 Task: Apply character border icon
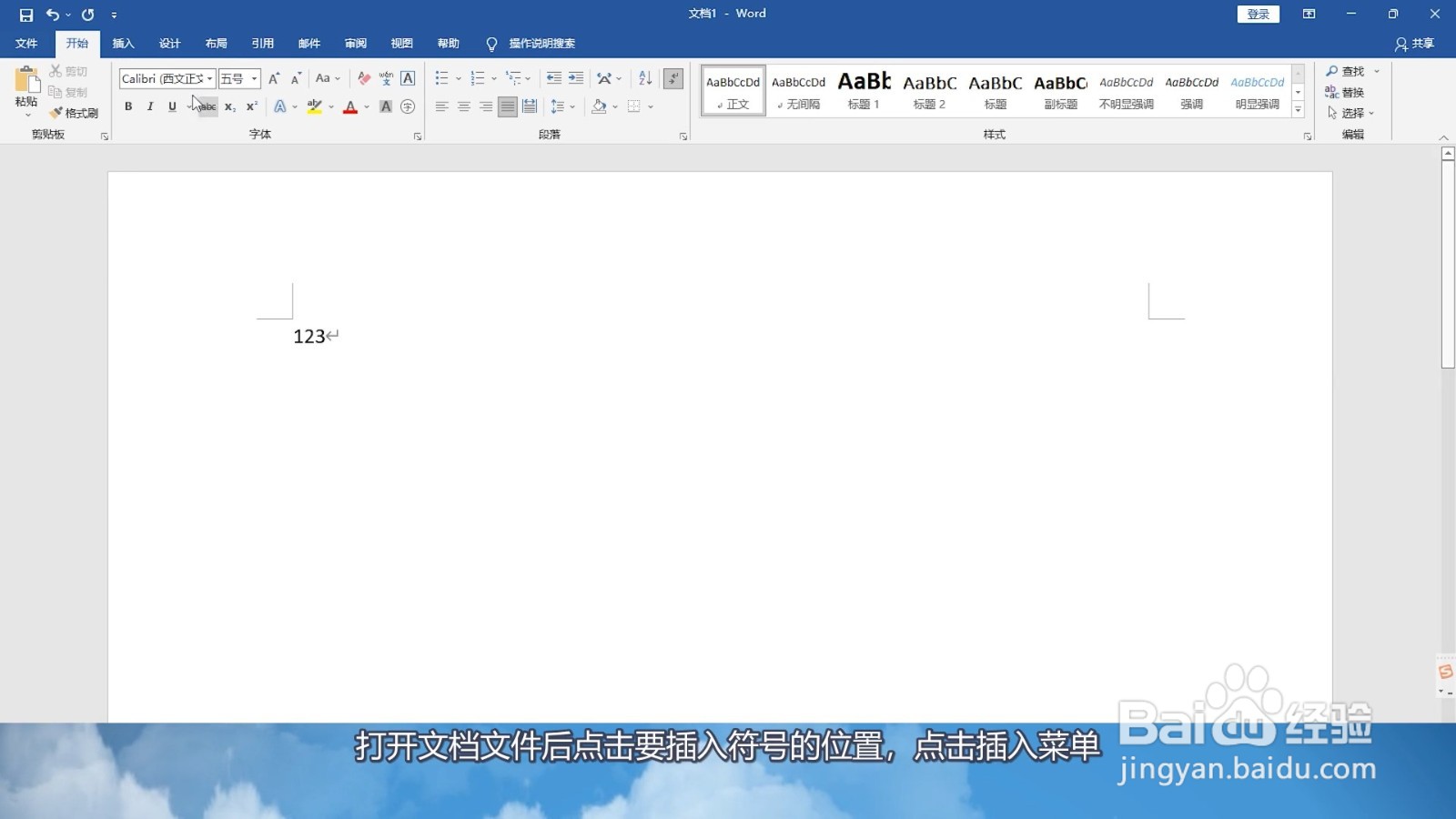pyautogui.click(x=408, y=78)
